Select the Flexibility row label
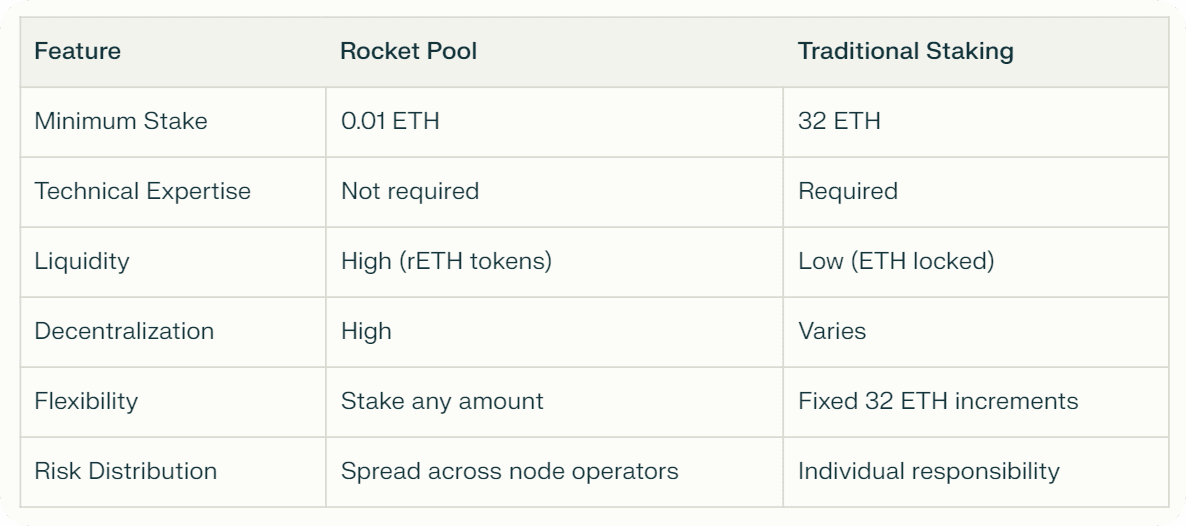The image size is (1186, 526). (x=86, y=400)
